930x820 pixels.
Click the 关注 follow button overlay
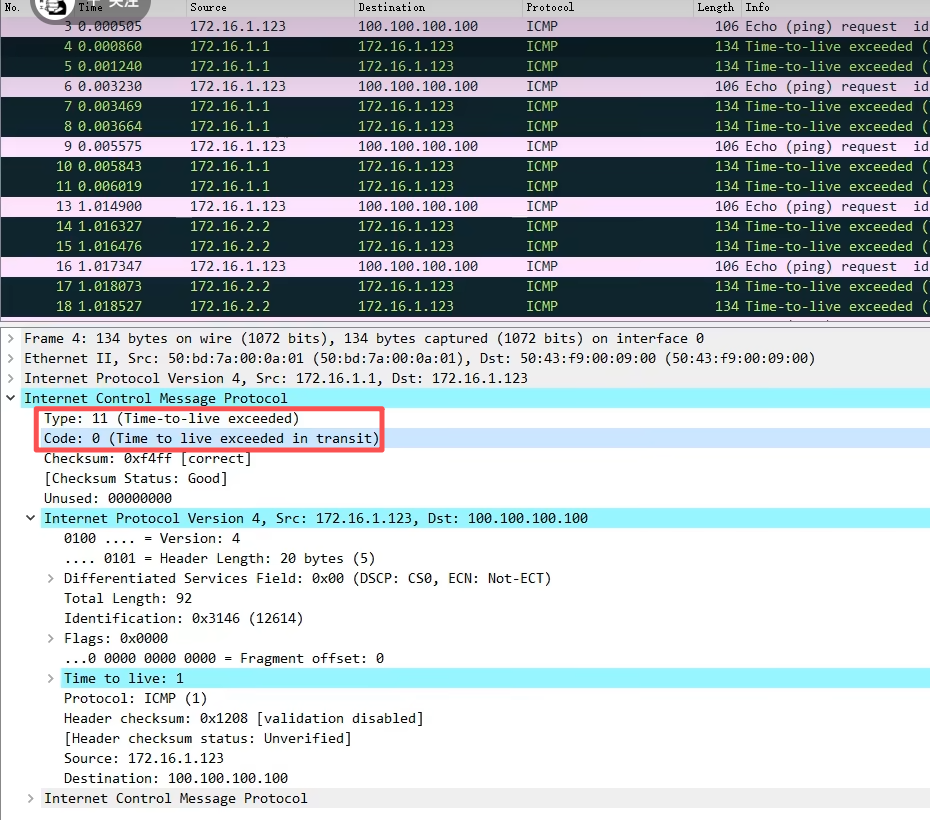[x=122, y=5]
